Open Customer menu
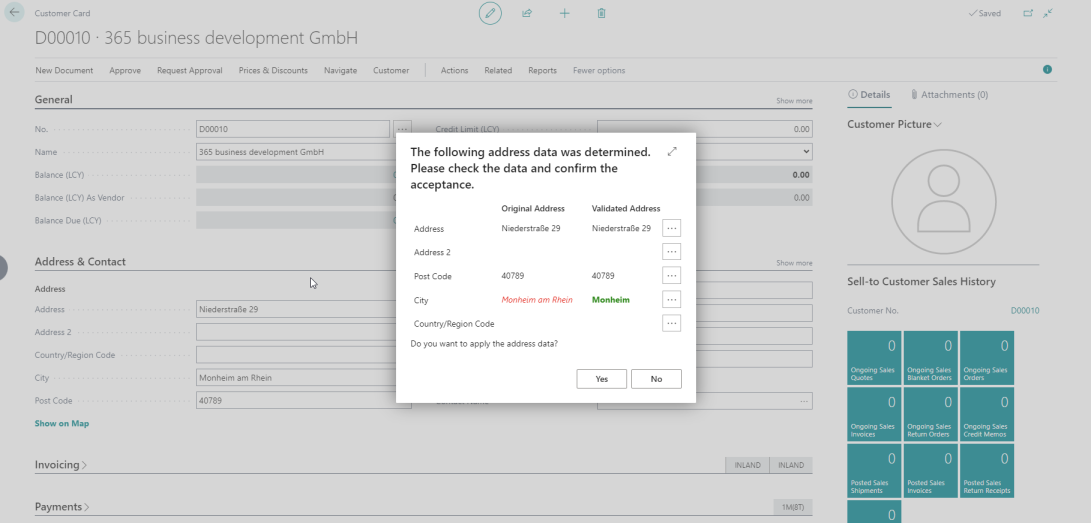Image resolution: width=1091 pixels, height=523 pixels. tap(391, 70)
